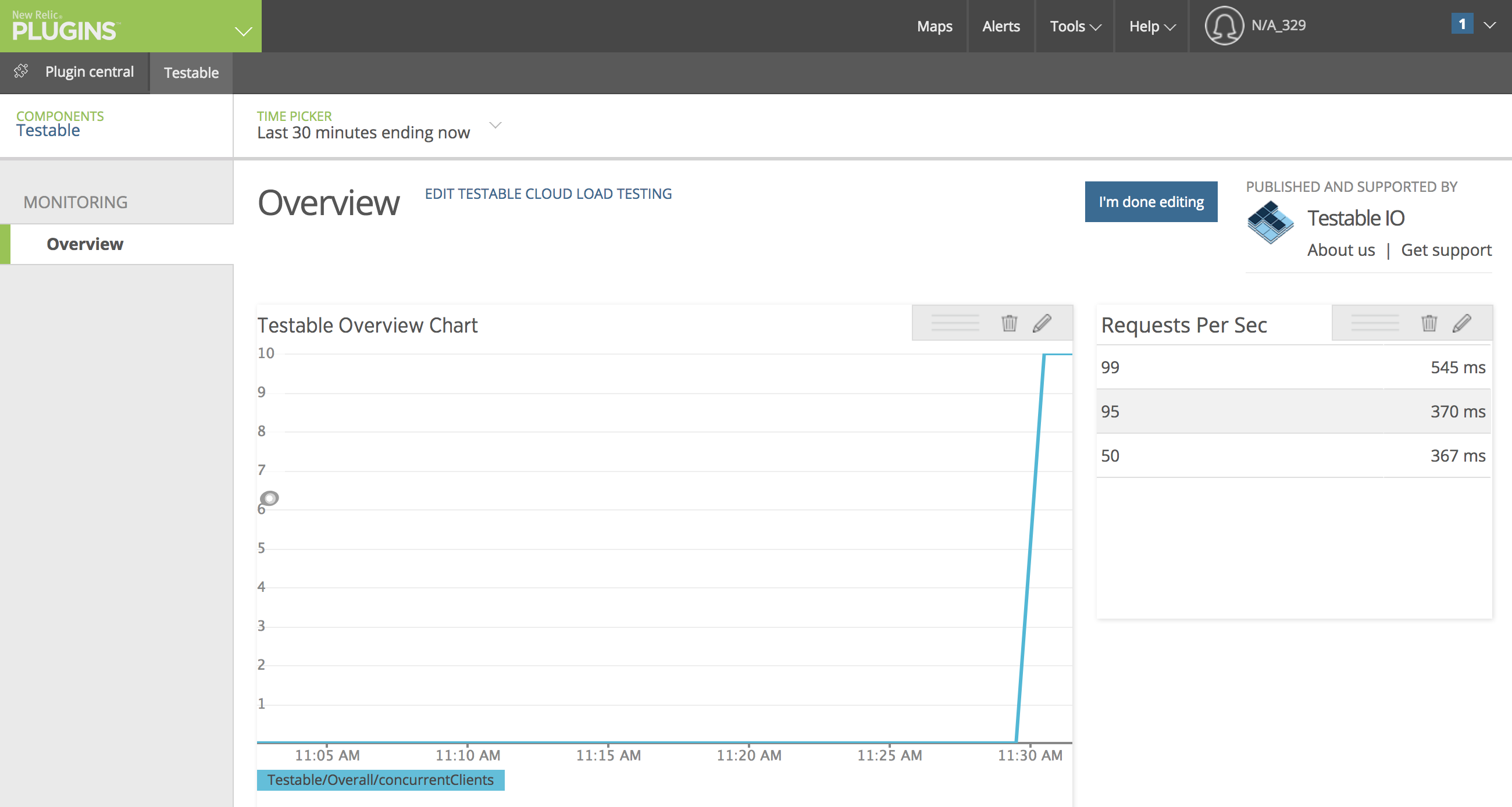
Task: Click the 50 percentile row
Action: pos(1294,455)
